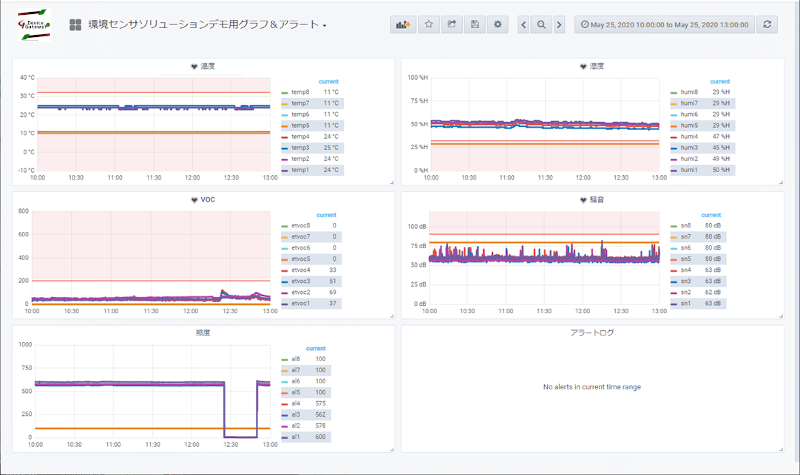
Task: Open the アラートログ panel title menu
Action: click(x=591, y=332)
